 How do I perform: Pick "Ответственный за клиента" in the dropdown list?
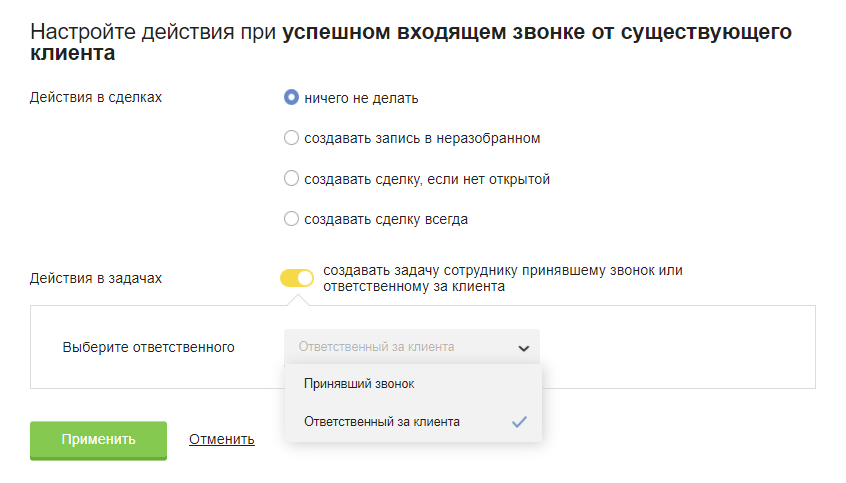click(x=382, y=422)
